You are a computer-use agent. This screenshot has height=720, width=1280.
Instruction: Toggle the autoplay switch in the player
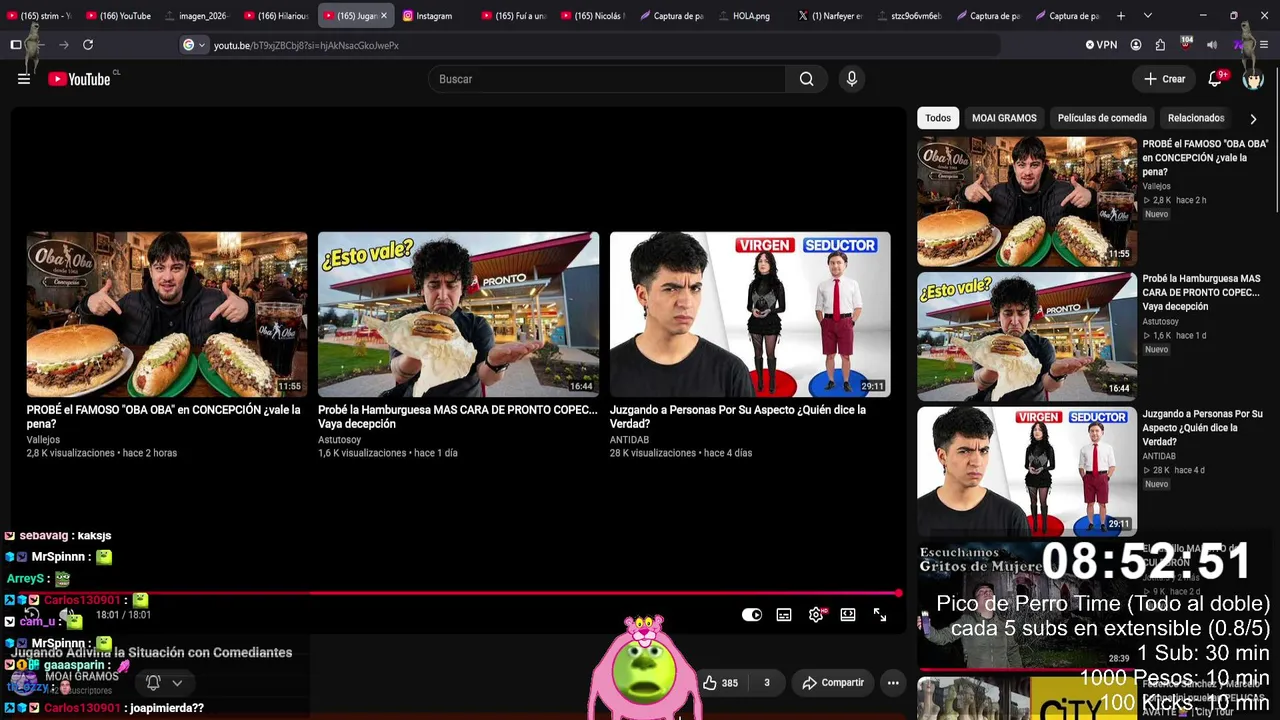[752, 615]
